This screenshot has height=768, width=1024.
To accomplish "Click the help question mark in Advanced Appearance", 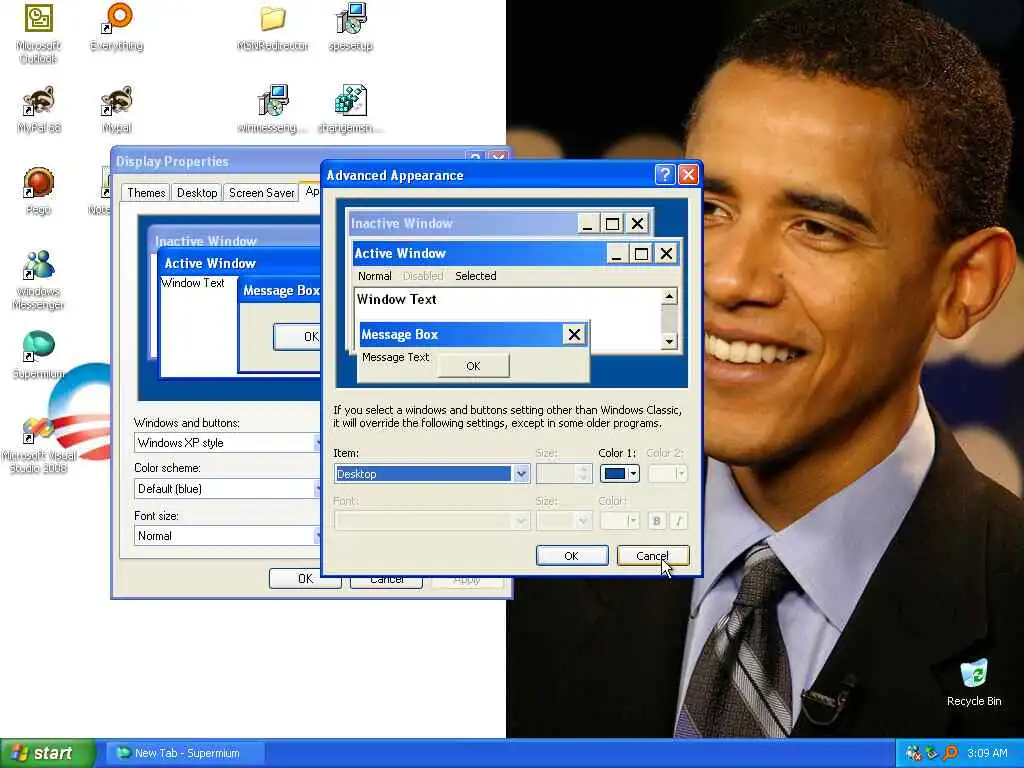I will point(664,174).
